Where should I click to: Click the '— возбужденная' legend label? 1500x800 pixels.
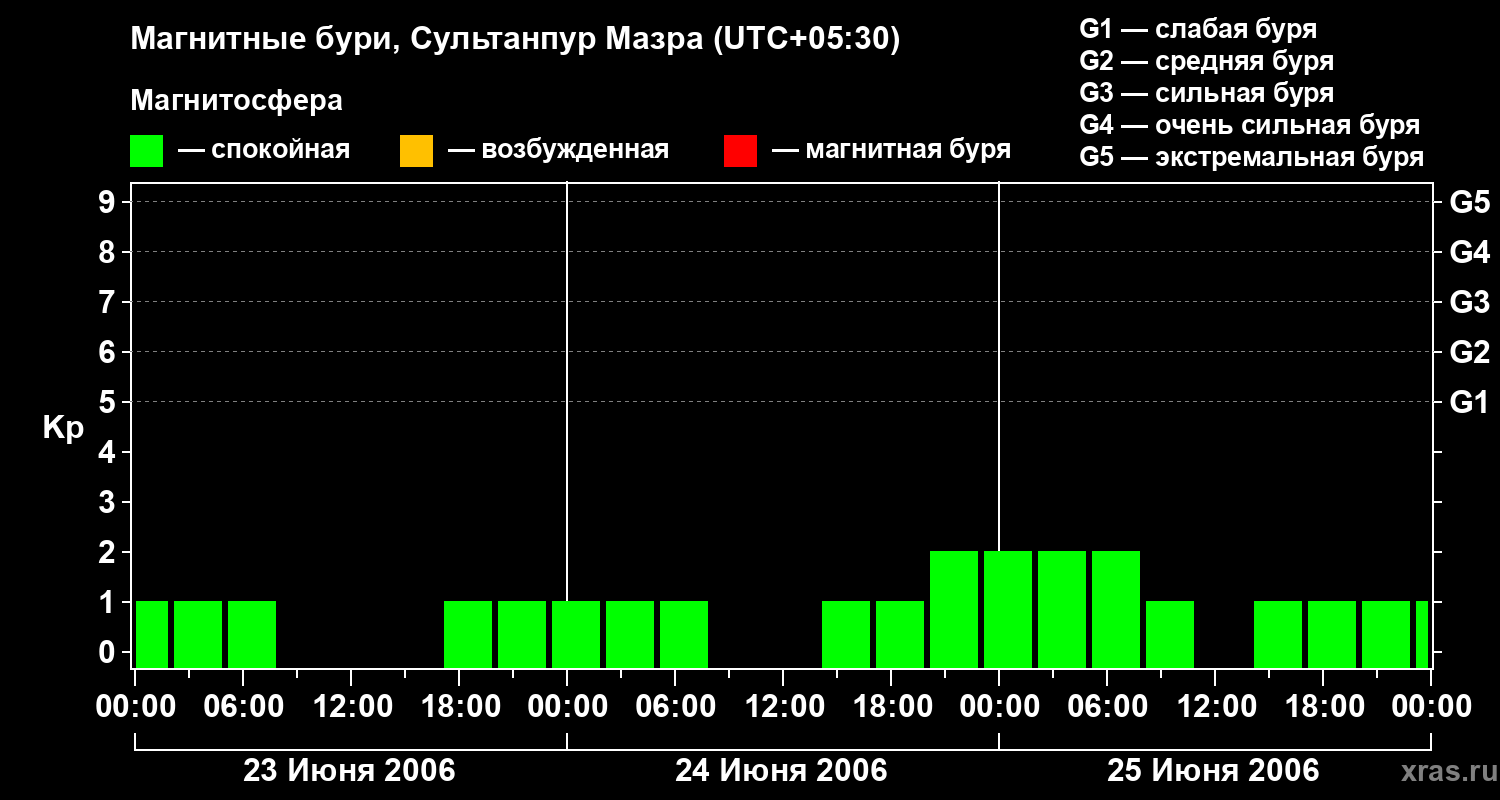coord(558,150)
